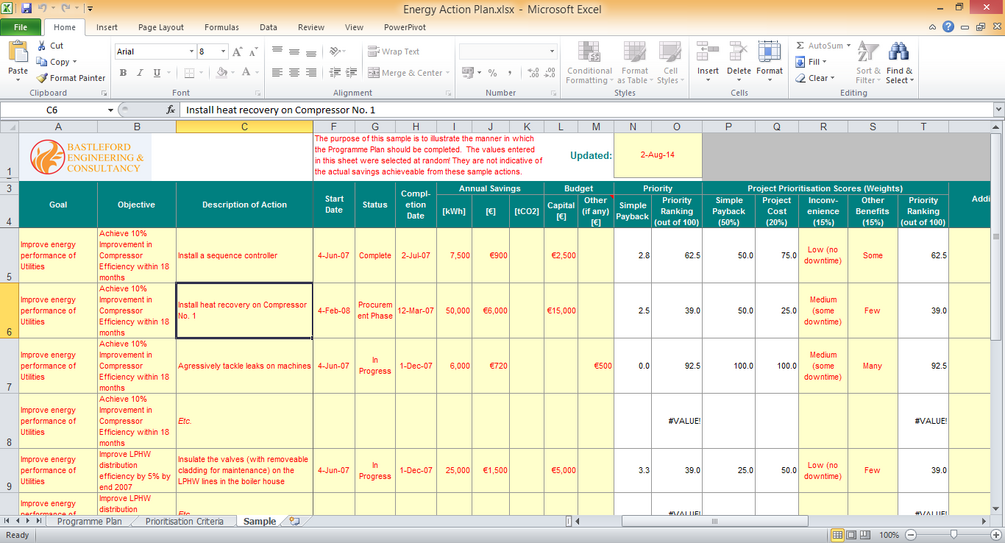The image size is (1005, 543).
Task: Switch to Formulas ribbon tab
Action: point(222,27)
